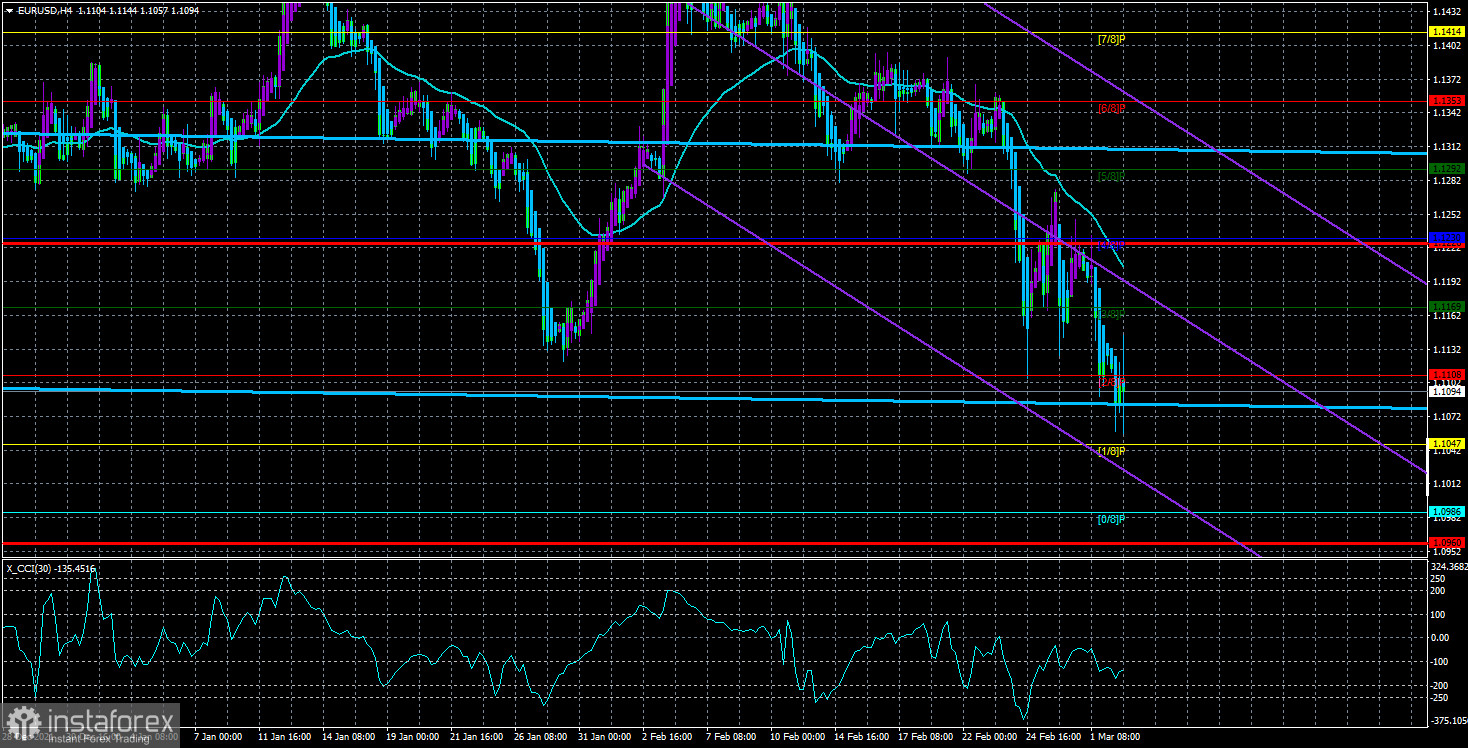The width and height of the screenshot is (1468, 748).
Task: Click the 2 Feb 16:00 time label
Action: pos(669,736)
